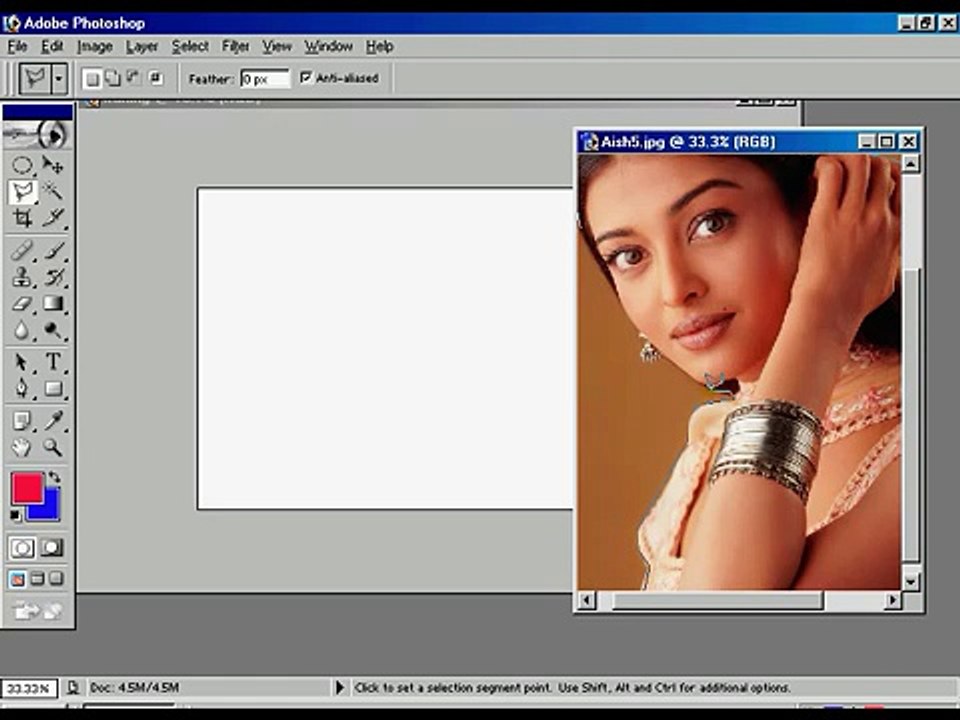Select the Zoom tool
The height and width of the screenshot is (720, 960).
[53, 448]
